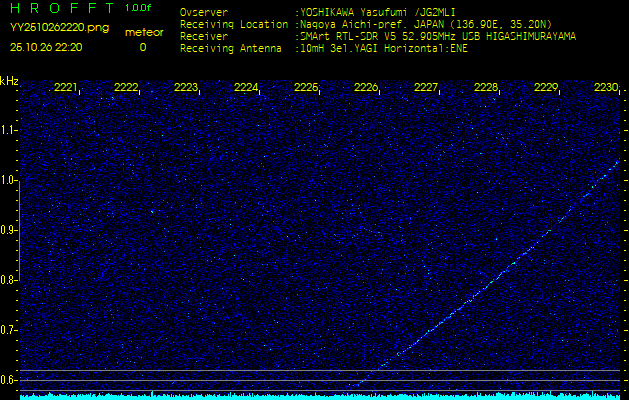Select the 1.1 frequency axis label

(9, 130)
